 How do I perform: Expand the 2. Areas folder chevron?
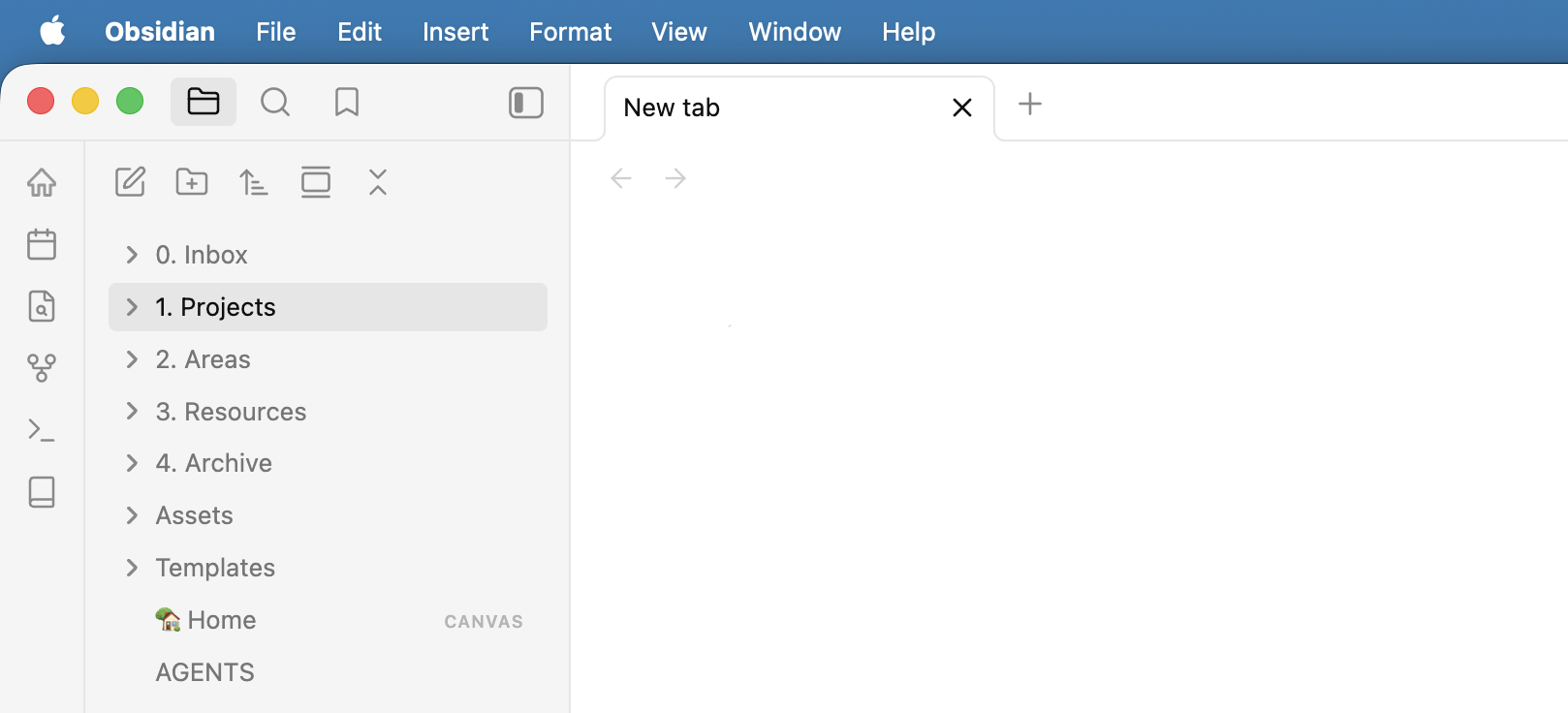[132, 359]
